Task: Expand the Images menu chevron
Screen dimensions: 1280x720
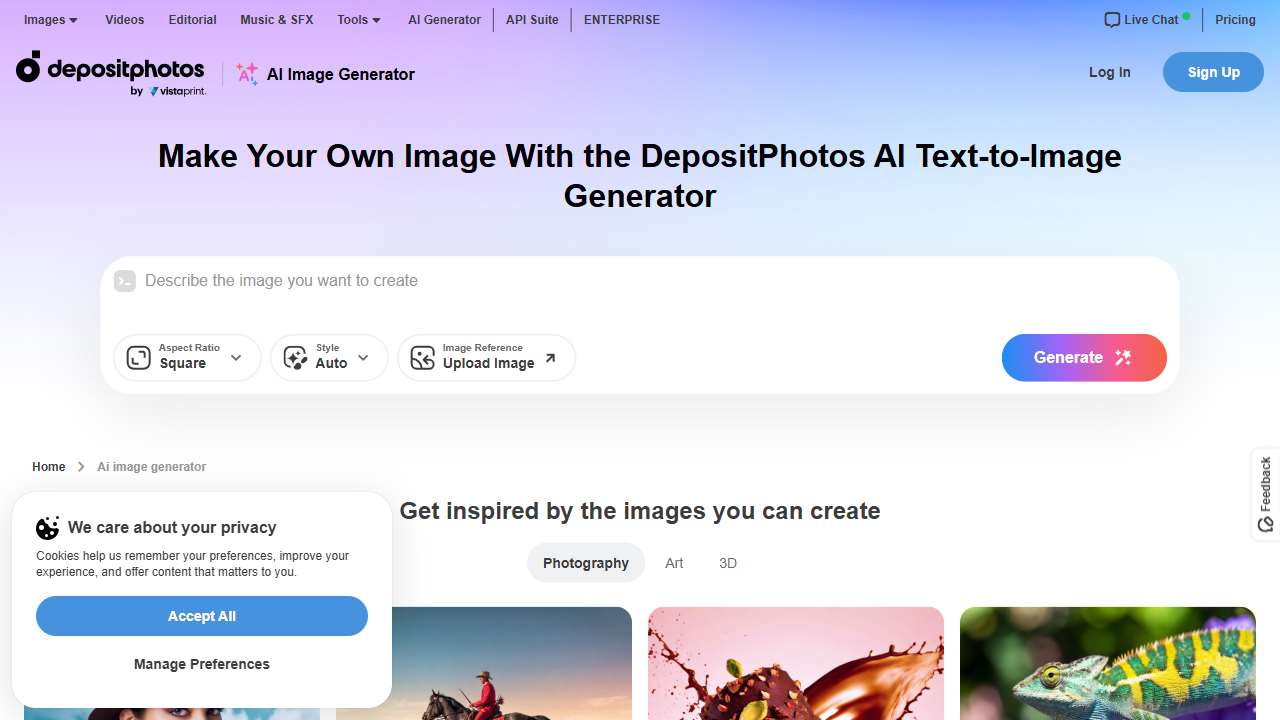Action: [72, 20]
